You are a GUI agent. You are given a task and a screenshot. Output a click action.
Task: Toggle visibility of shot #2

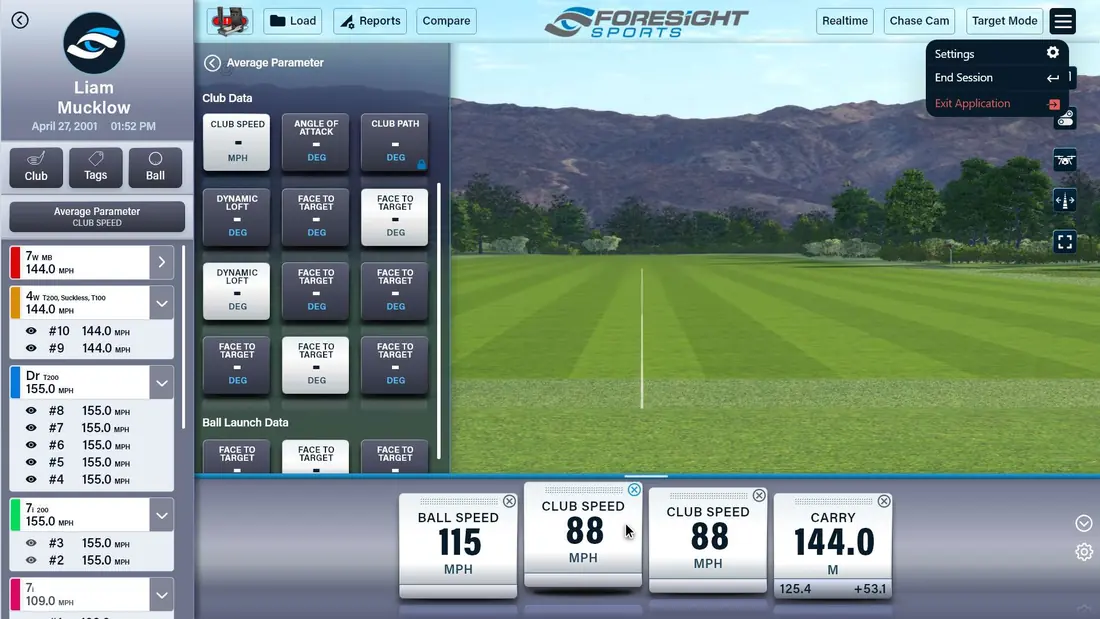[x=31, y=560]
